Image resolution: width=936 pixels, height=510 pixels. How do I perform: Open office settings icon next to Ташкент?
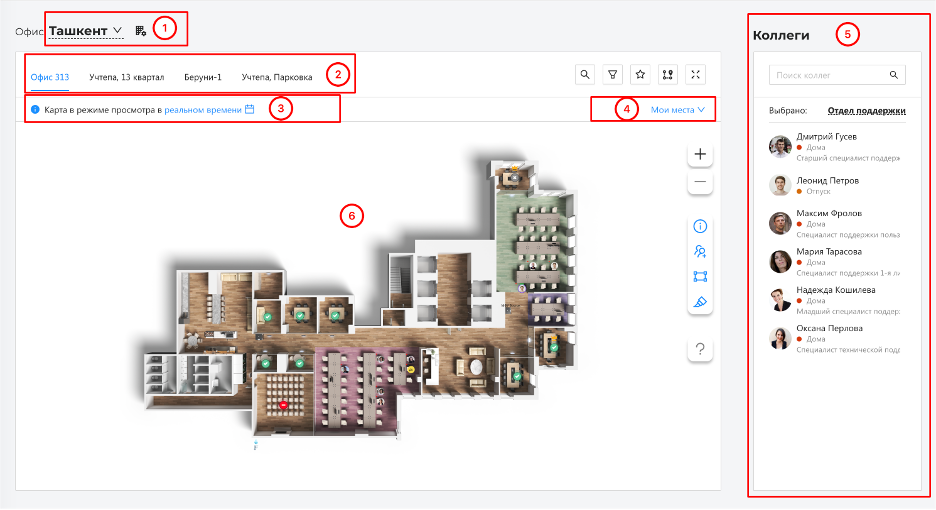[141, 31]
